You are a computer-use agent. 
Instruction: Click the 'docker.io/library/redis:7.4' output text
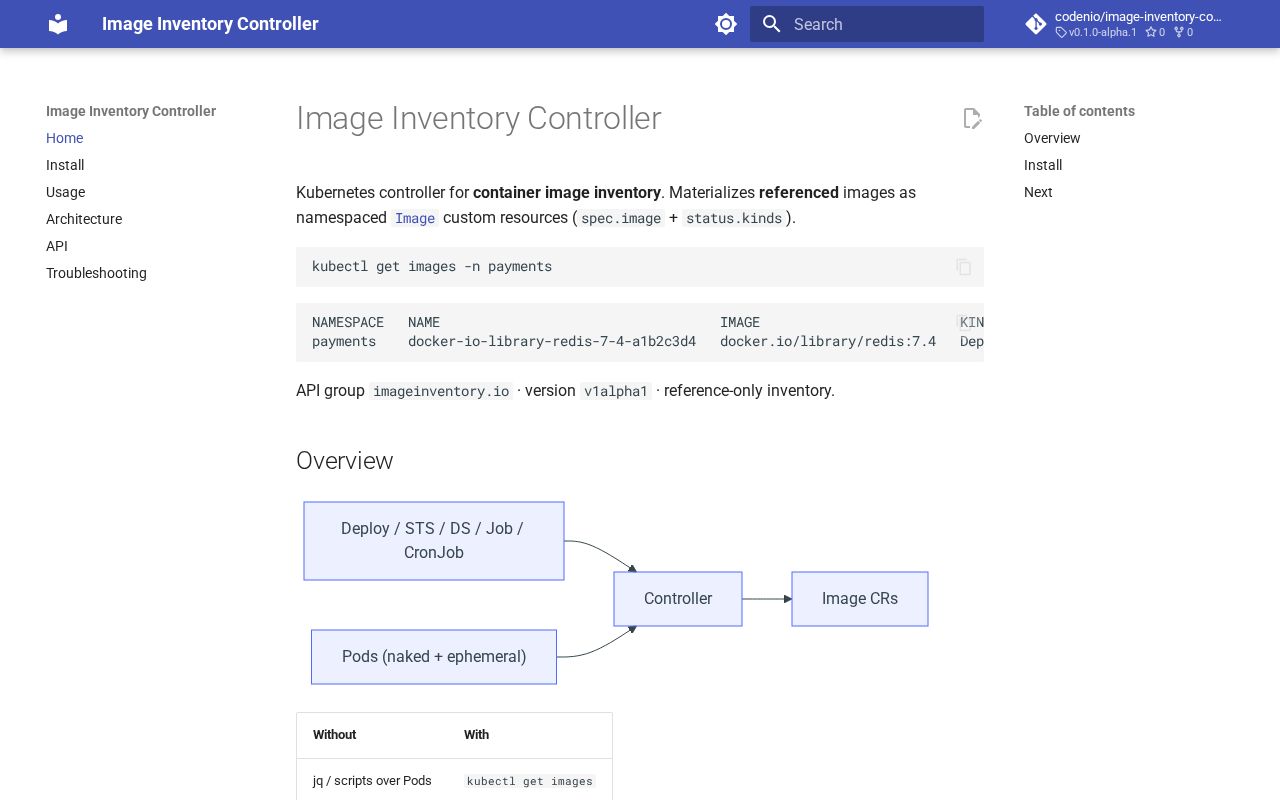coord(828,341)
